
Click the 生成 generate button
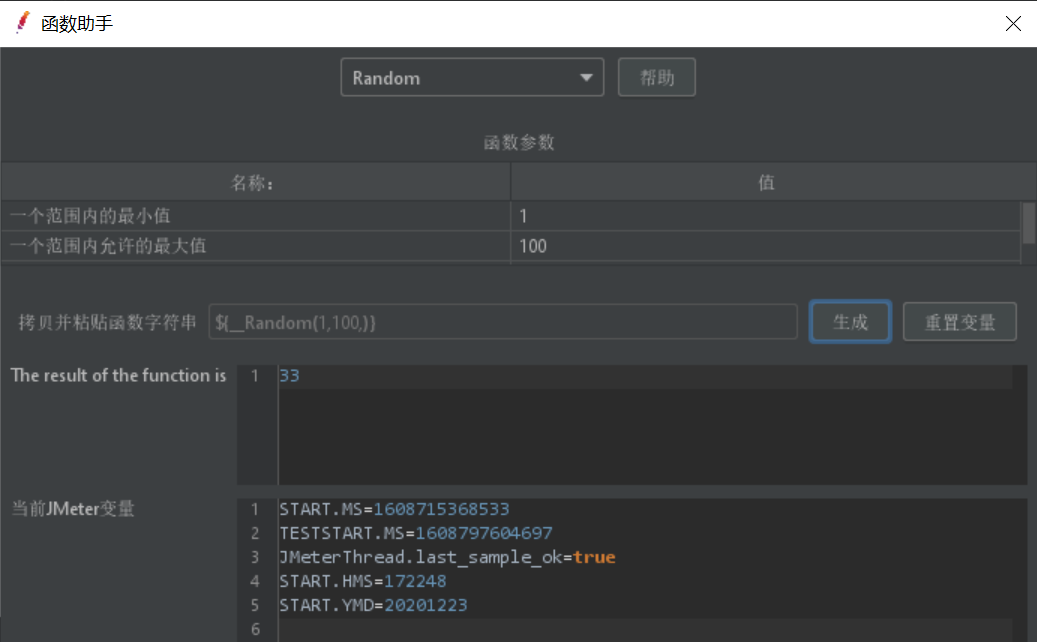tap(850, 322)
